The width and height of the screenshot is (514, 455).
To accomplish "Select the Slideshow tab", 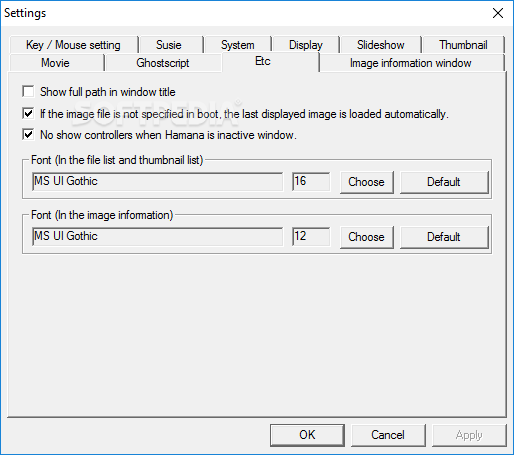I will pos(380,45).
